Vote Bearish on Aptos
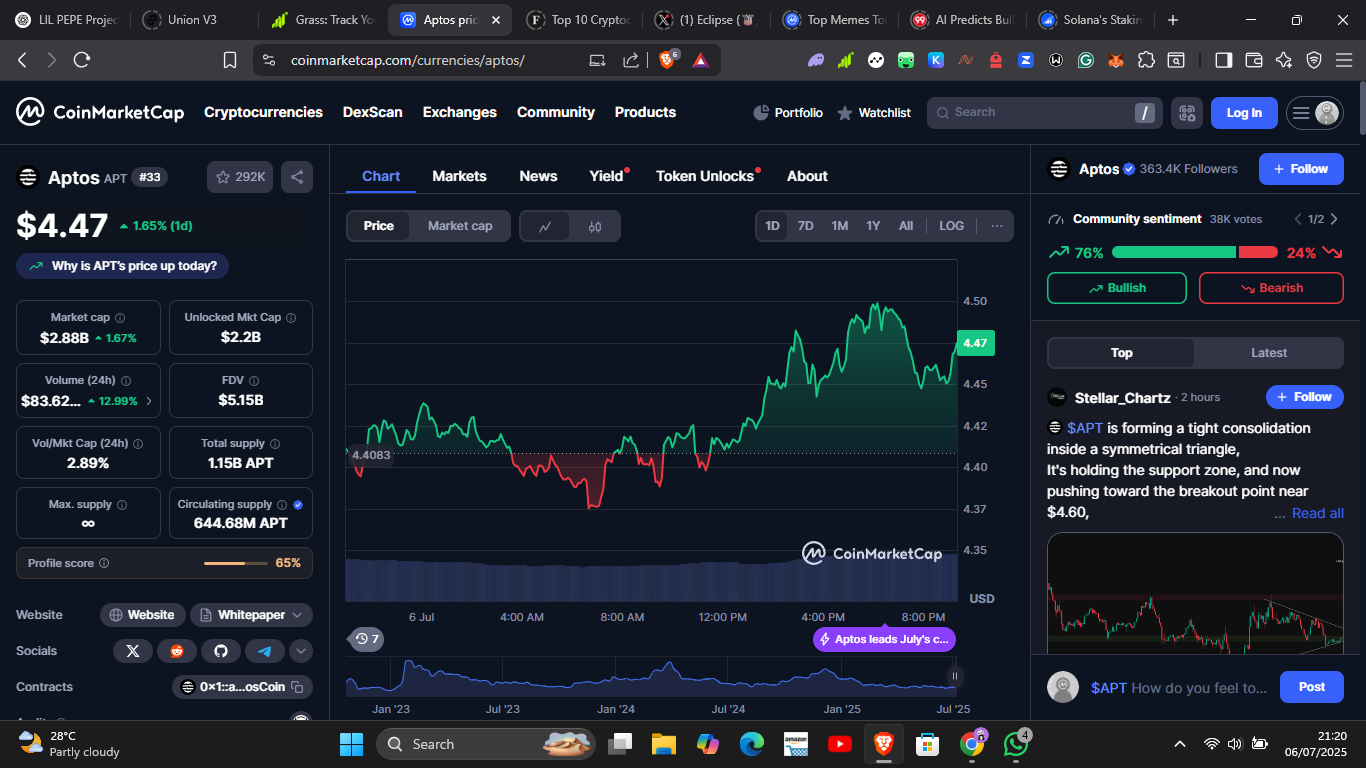The height and width of the screenshot is (768, 1366). click(x=1271, y=288)
